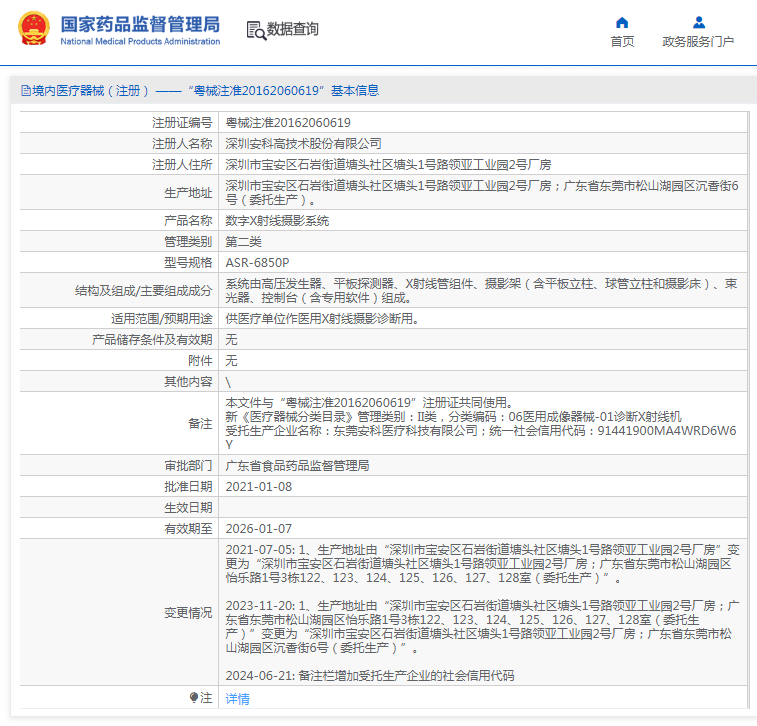The width and height of the screenshot is (757, 726).
Task: Select product name 数字X射线摄影系统
Action: pyautogui.click(x=277, y=221)
